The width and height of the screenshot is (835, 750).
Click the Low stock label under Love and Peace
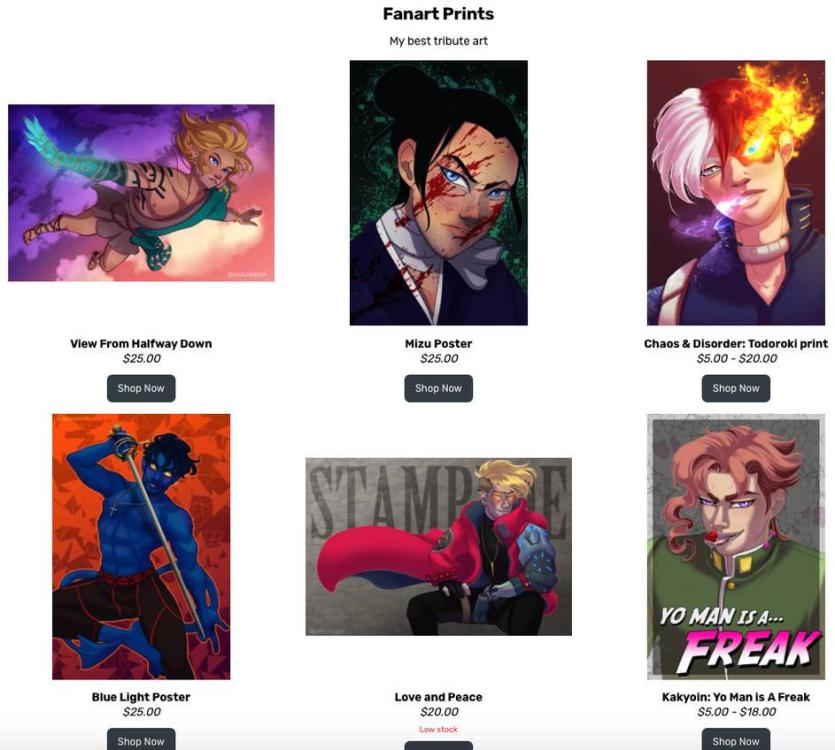pos(438,729)
